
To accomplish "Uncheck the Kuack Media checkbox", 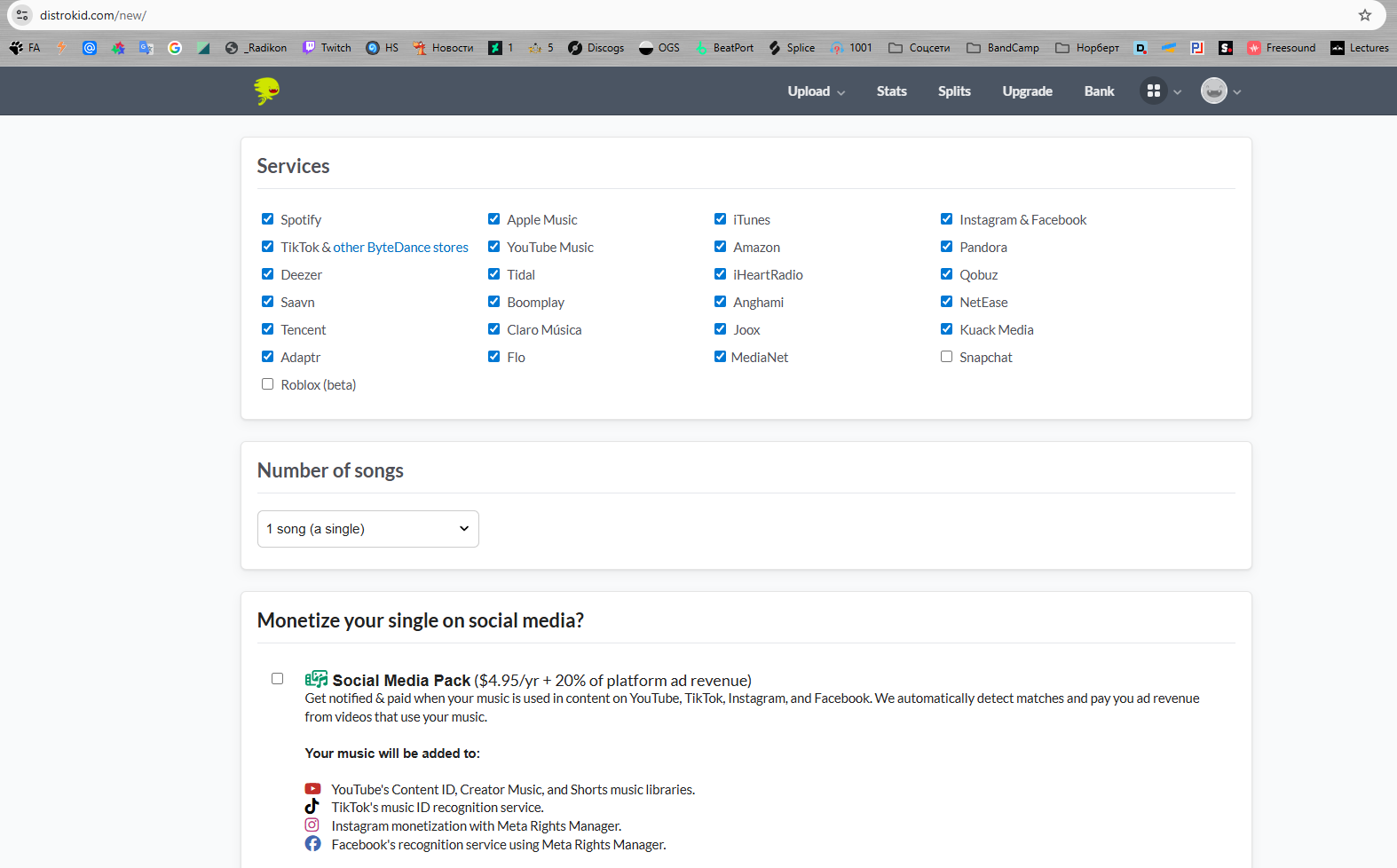I will [x=946, y=329].
